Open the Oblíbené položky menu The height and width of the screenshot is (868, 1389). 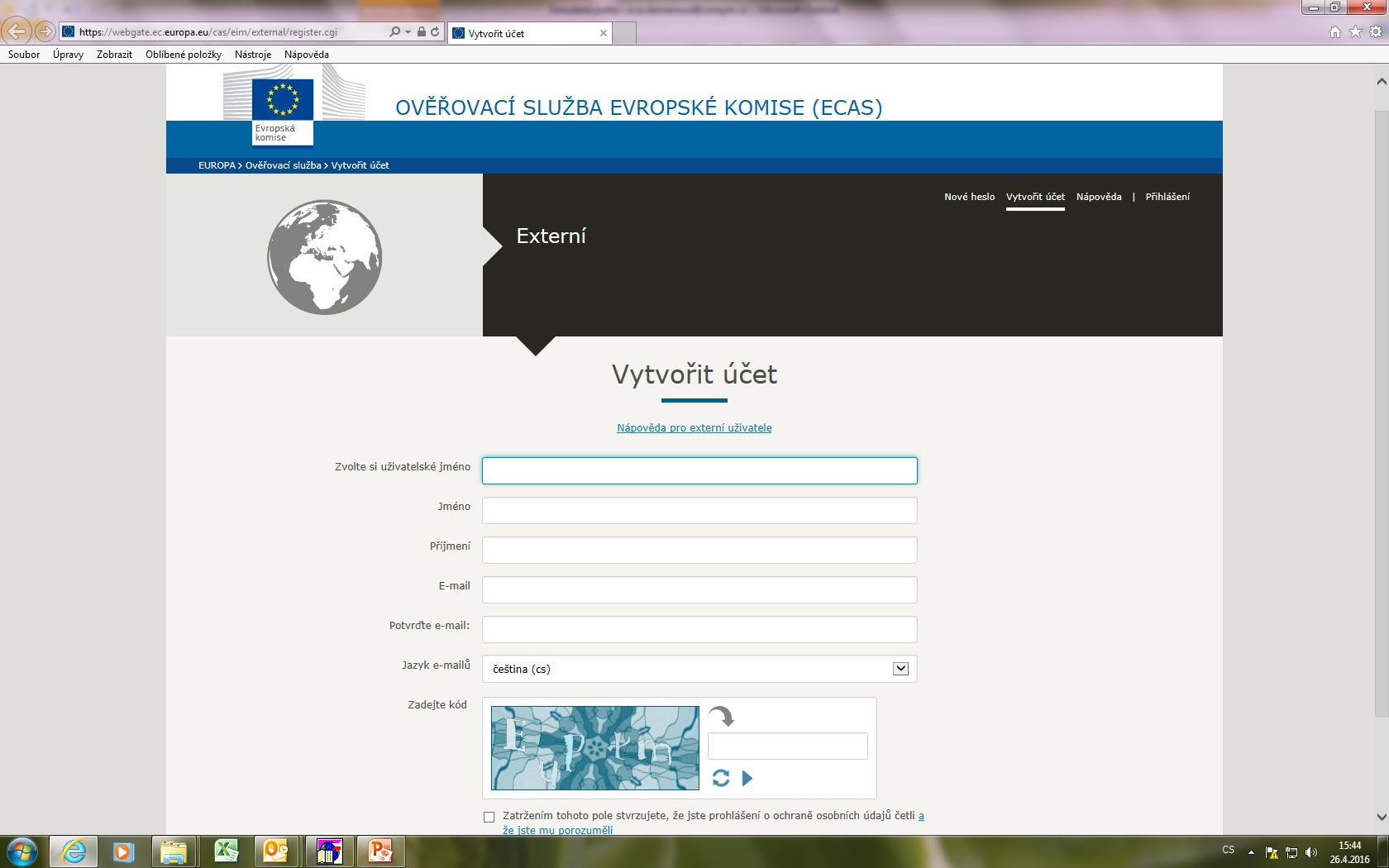pyautogui.click(x=184, y=55)
